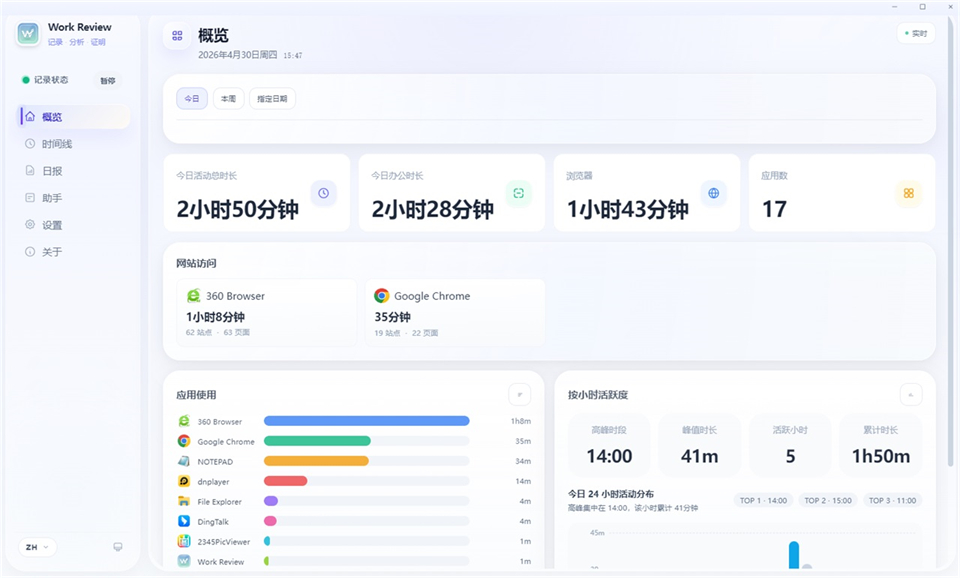Pause recording with the 暂停 button
960x578 pixels.
coord(108,81)
